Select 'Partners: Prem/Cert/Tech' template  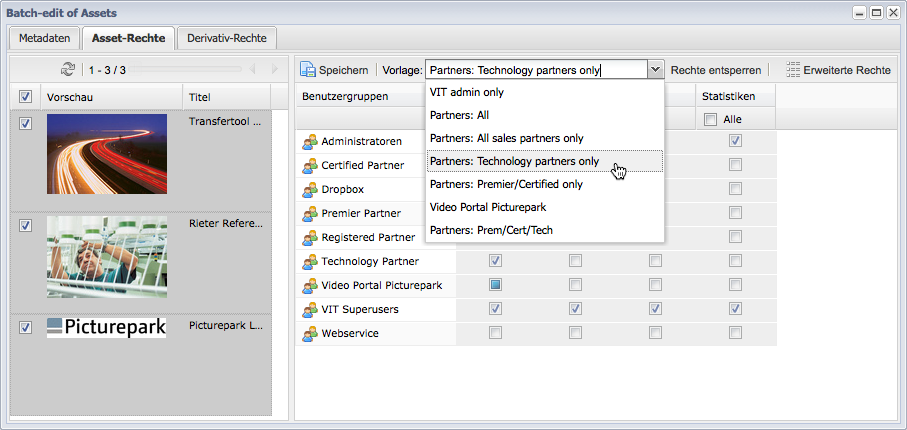coord(544,230)
